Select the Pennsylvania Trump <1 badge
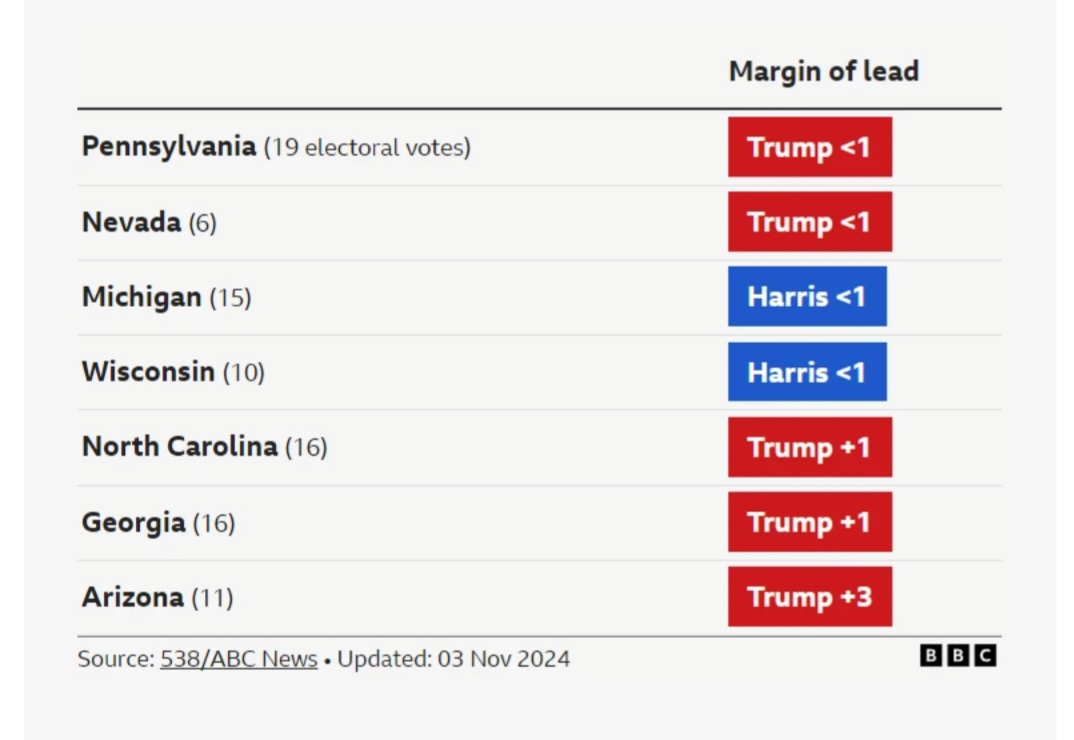 tap(810, 147)
